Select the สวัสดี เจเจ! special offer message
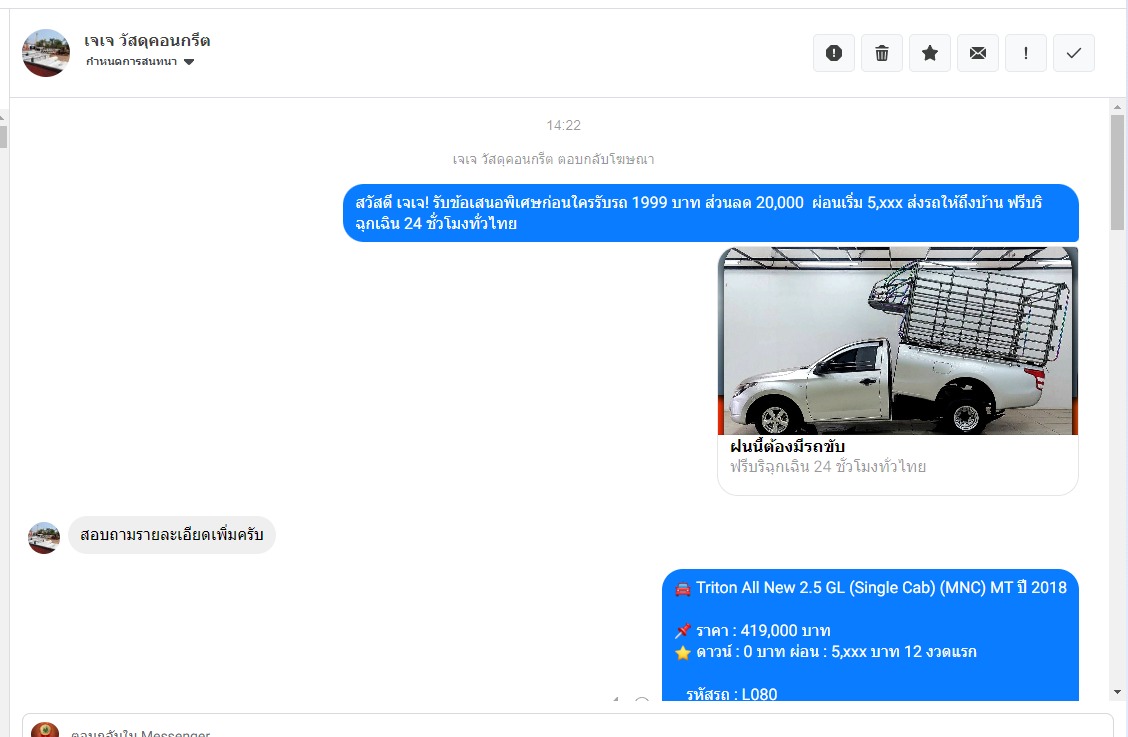 click(x=711, y=213)
